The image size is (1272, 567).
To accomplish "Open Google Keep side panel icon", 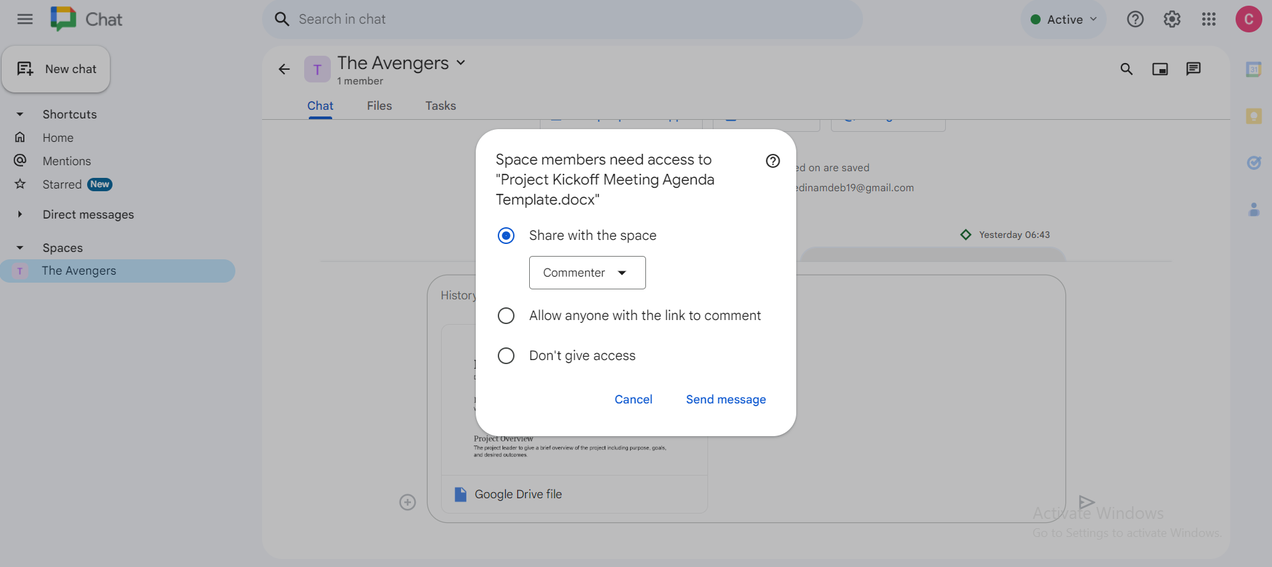I will point(1253,116).
